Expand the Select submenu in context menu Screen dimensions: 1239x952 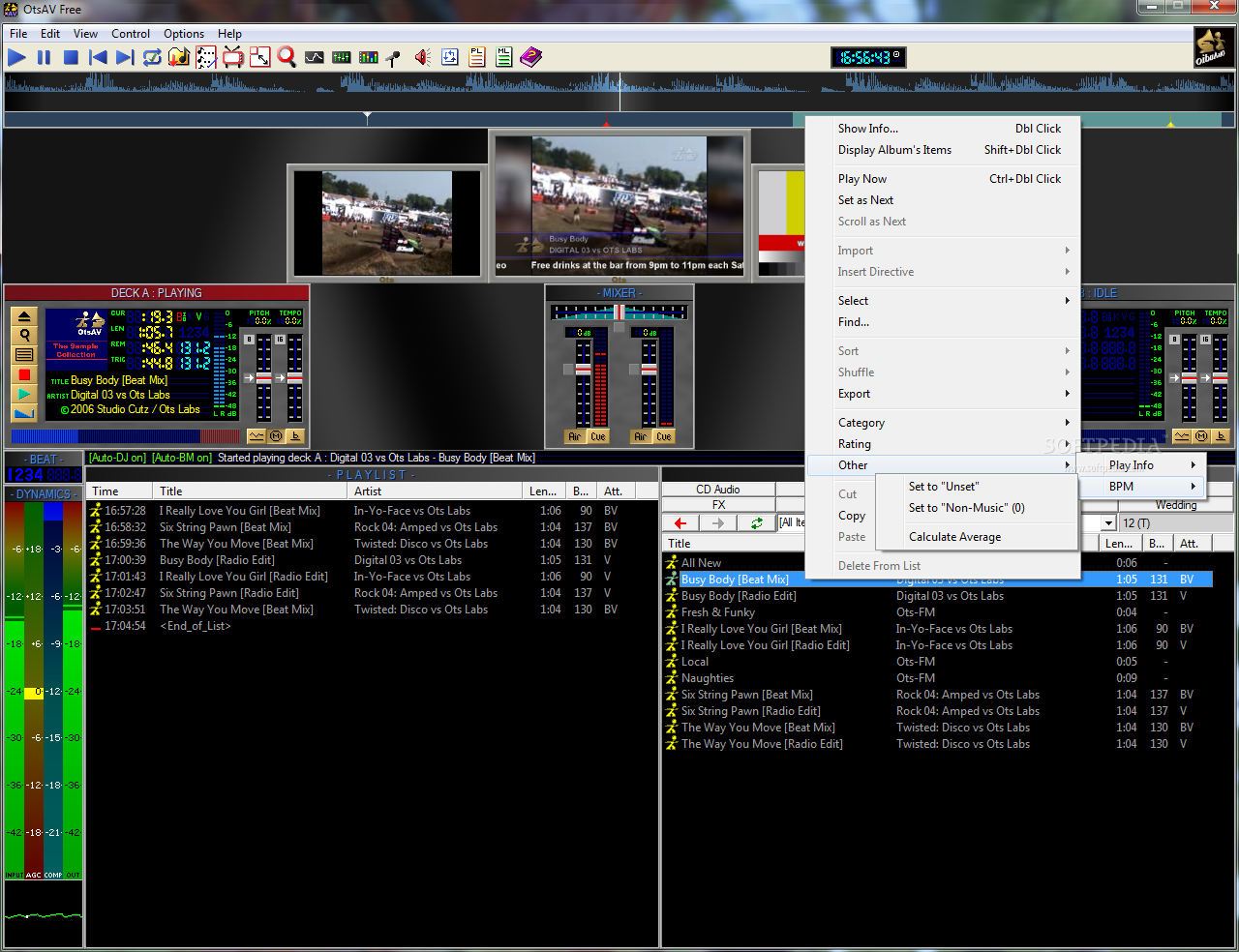(x=944, y=301)
